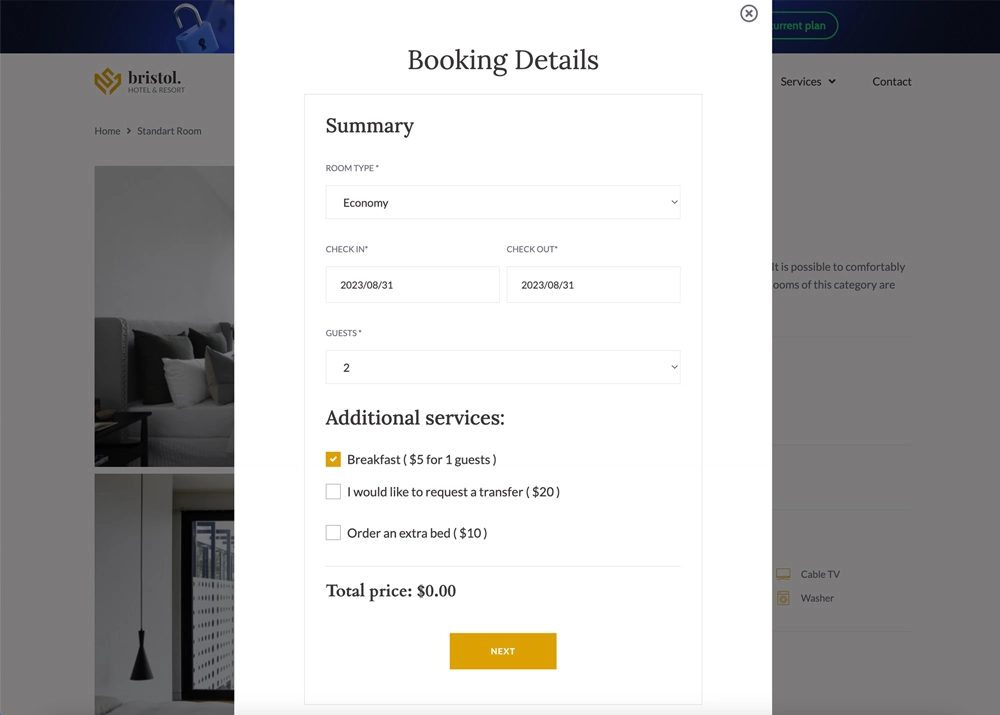
Task: Click the top room photo thumbnail
Action: tap(163, 315)
